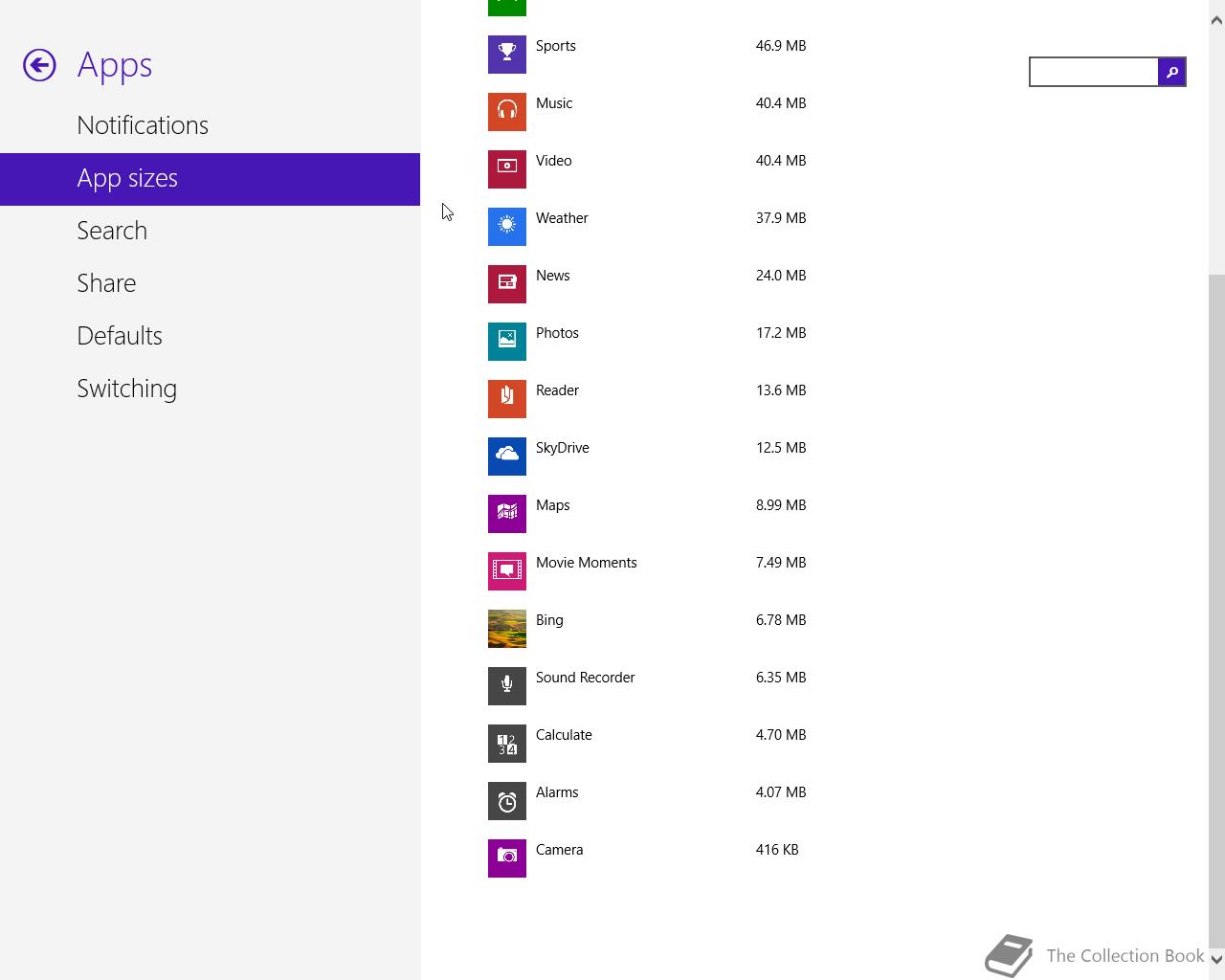Screen dimensions: 1225x980
Task: Click the 46.9 MB size value
Action: 781,46
